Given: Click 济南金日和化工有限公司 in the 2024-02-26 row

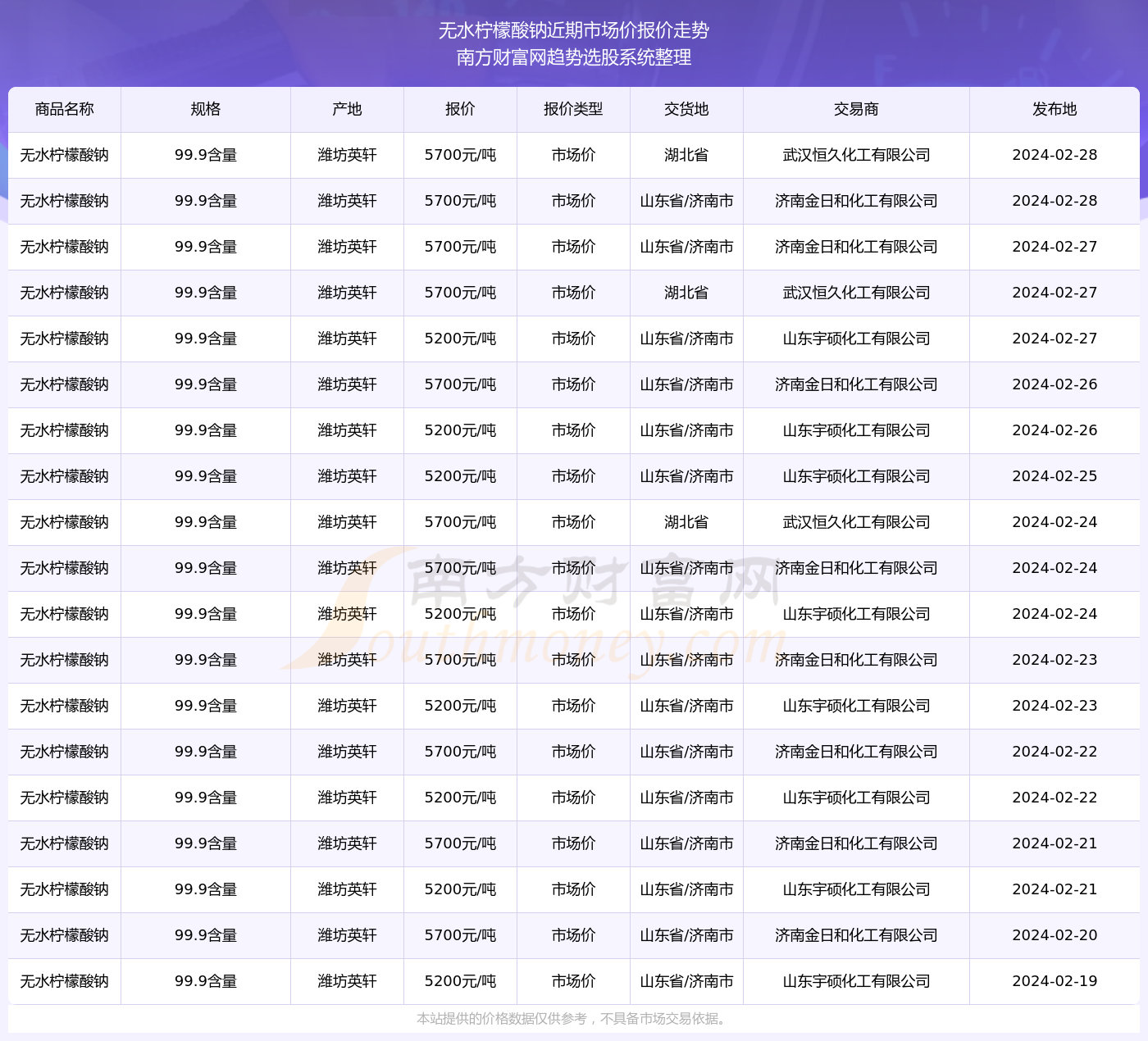Looking at the screenshot, I should tap(856, 384).
